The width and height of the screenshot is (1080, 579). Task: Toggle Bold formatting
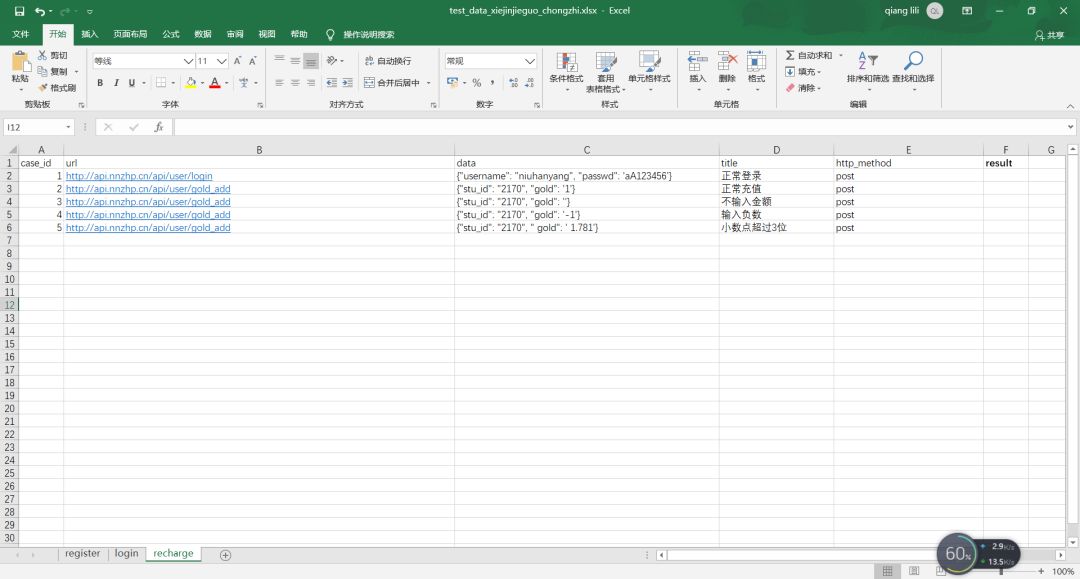(x=100, y=83)
